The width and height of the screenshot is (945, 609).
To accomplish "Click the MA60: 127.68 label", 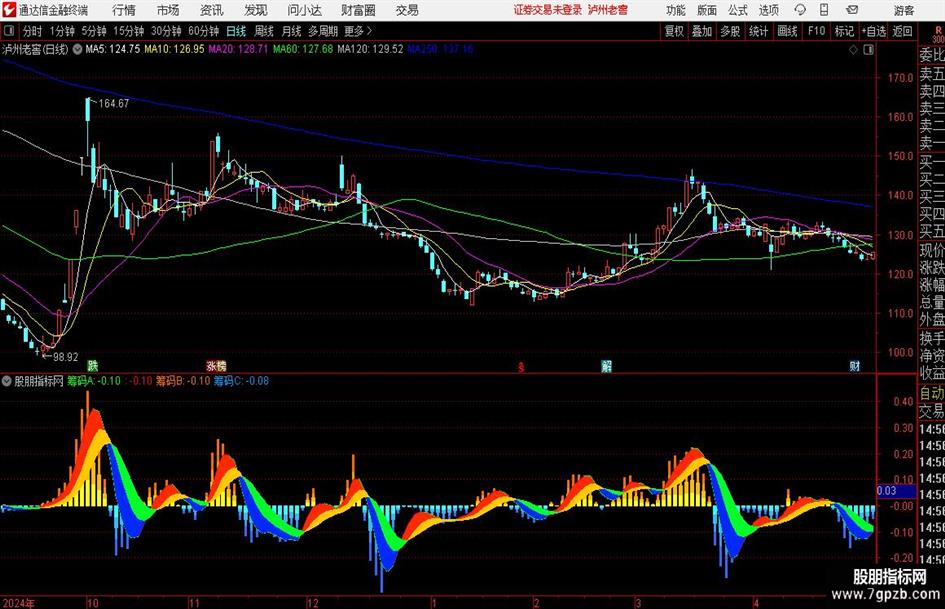I will pyautogui.click(x=303, y=49).
